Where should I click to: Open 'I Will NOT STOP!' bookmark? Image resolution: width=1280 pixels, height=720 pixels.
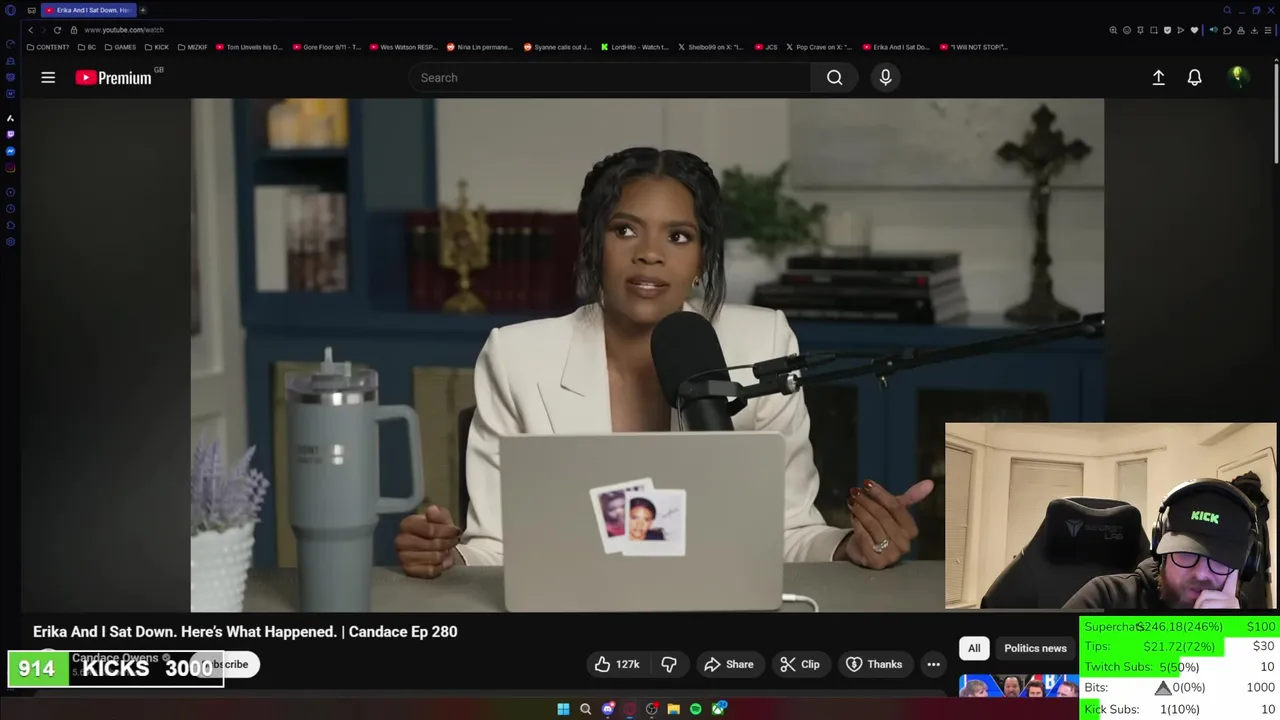974,47
